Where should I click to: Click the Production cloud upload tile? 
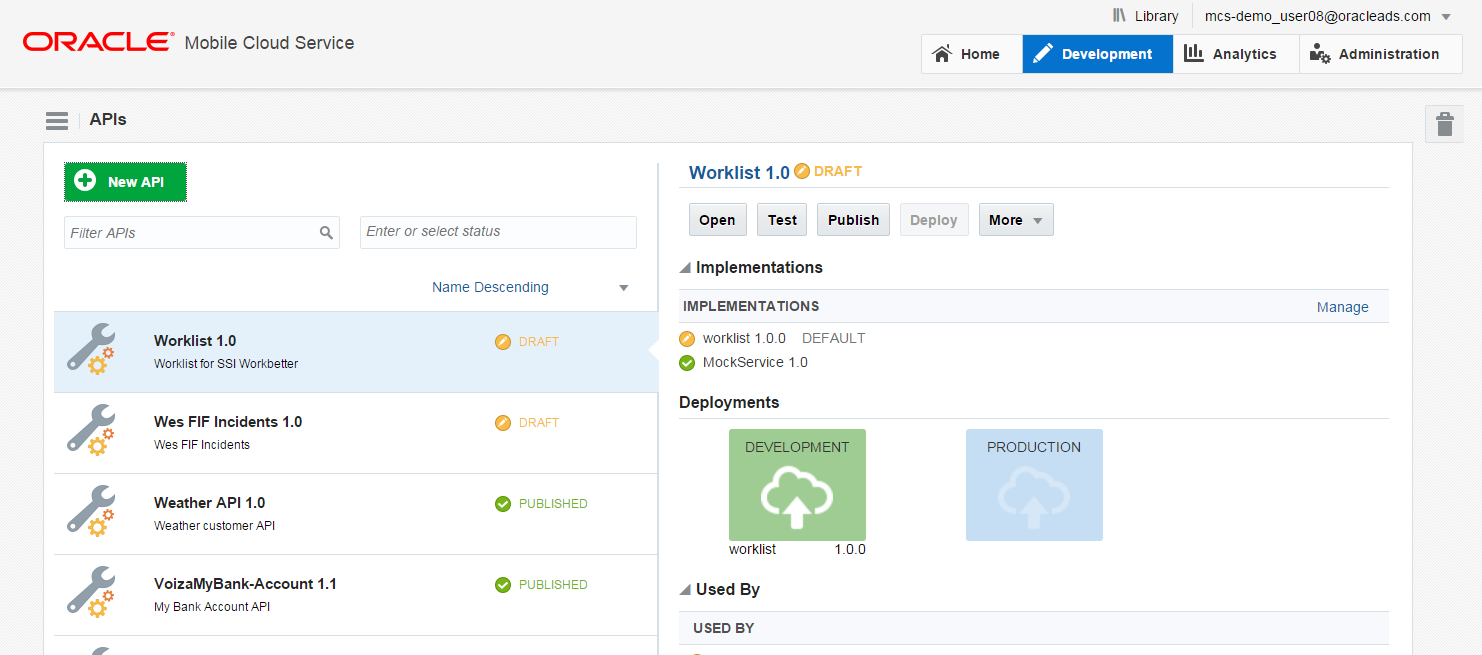(x=1034, y=485)
